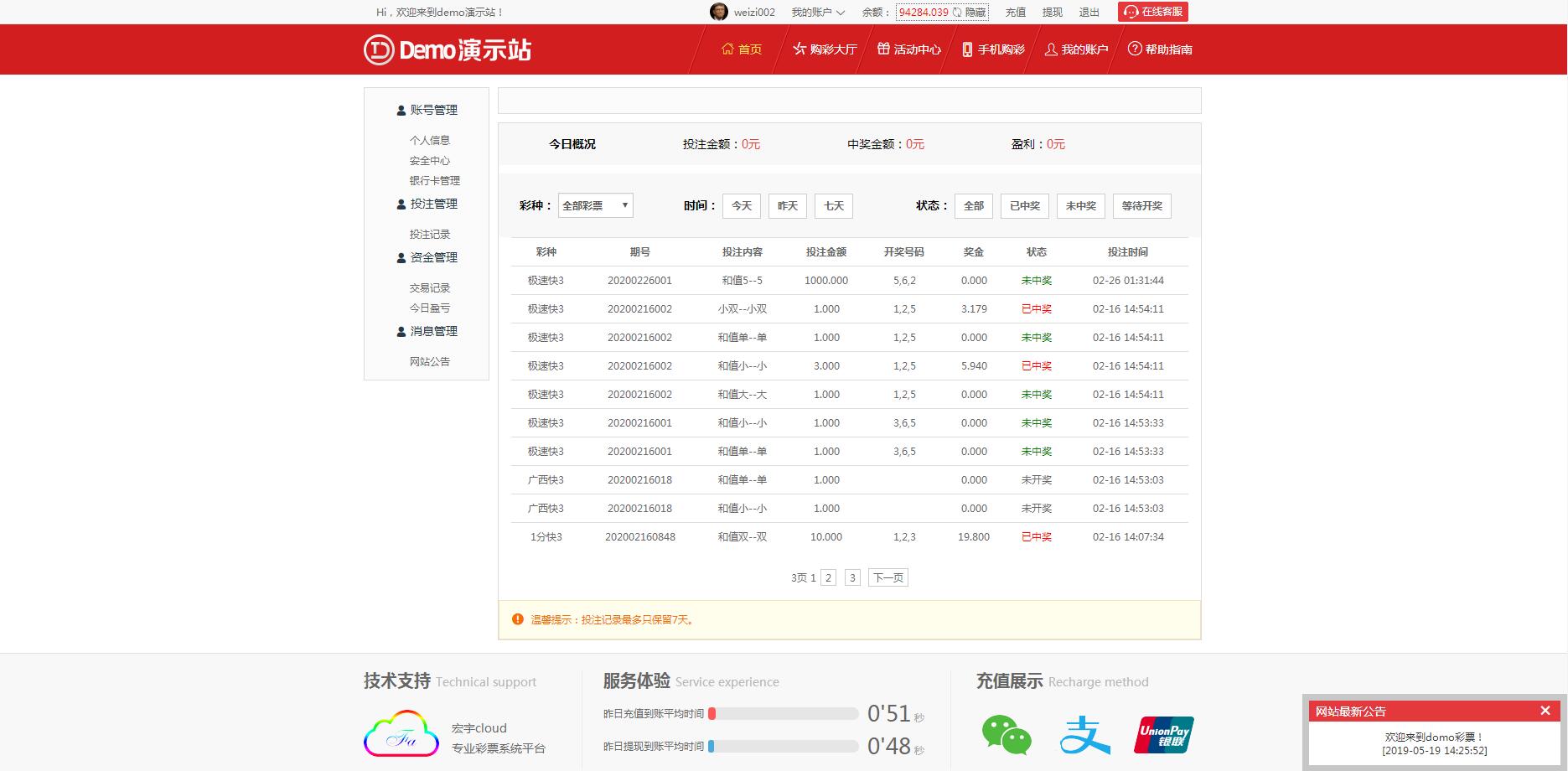Open 安全中心 in sidebar
Image resolution: width=1568 pixels, height=771 pixels.
coord(430,161)
